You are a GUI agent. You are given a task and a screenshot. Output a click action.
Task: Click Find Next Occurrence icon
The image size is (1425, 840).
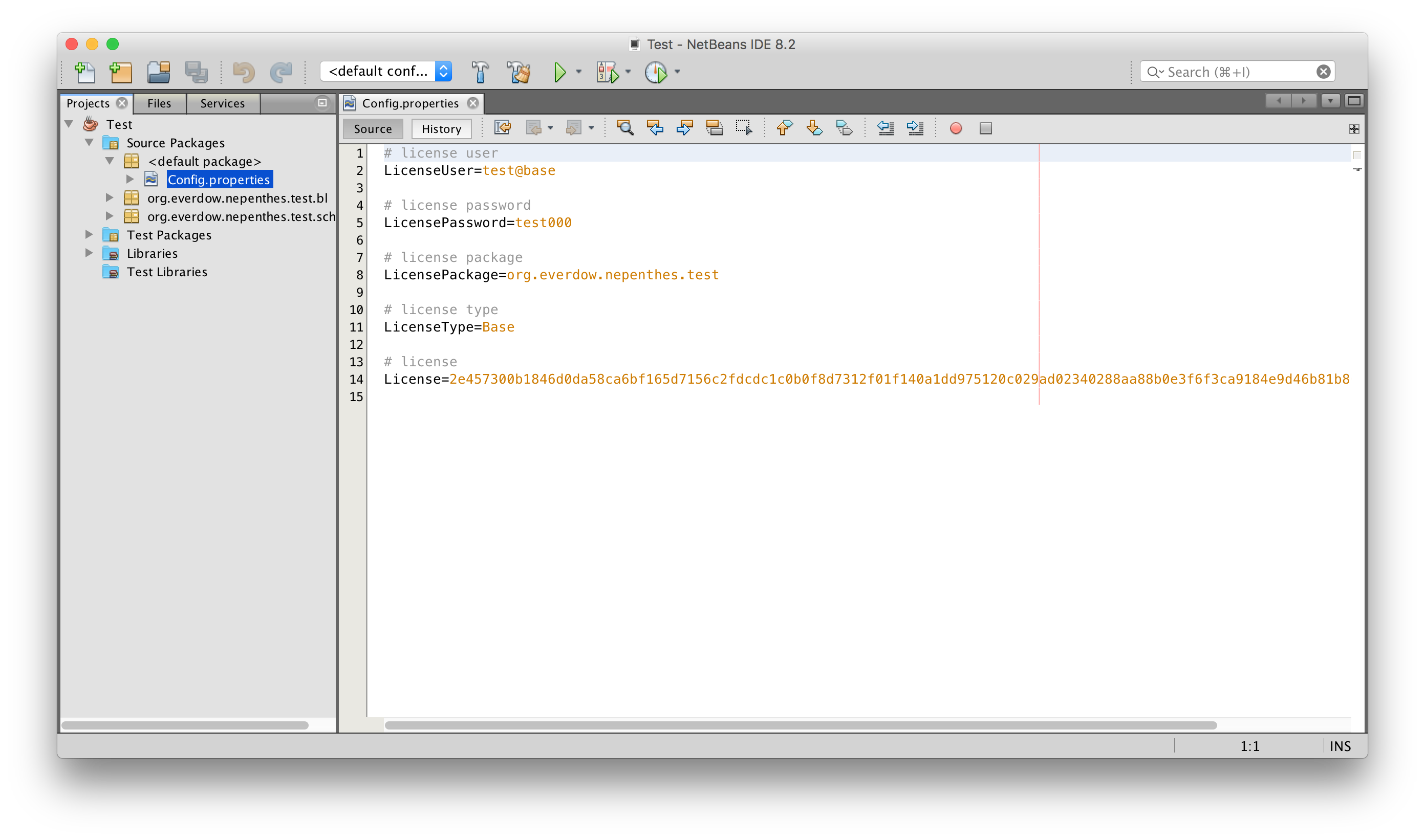(685, 128)
